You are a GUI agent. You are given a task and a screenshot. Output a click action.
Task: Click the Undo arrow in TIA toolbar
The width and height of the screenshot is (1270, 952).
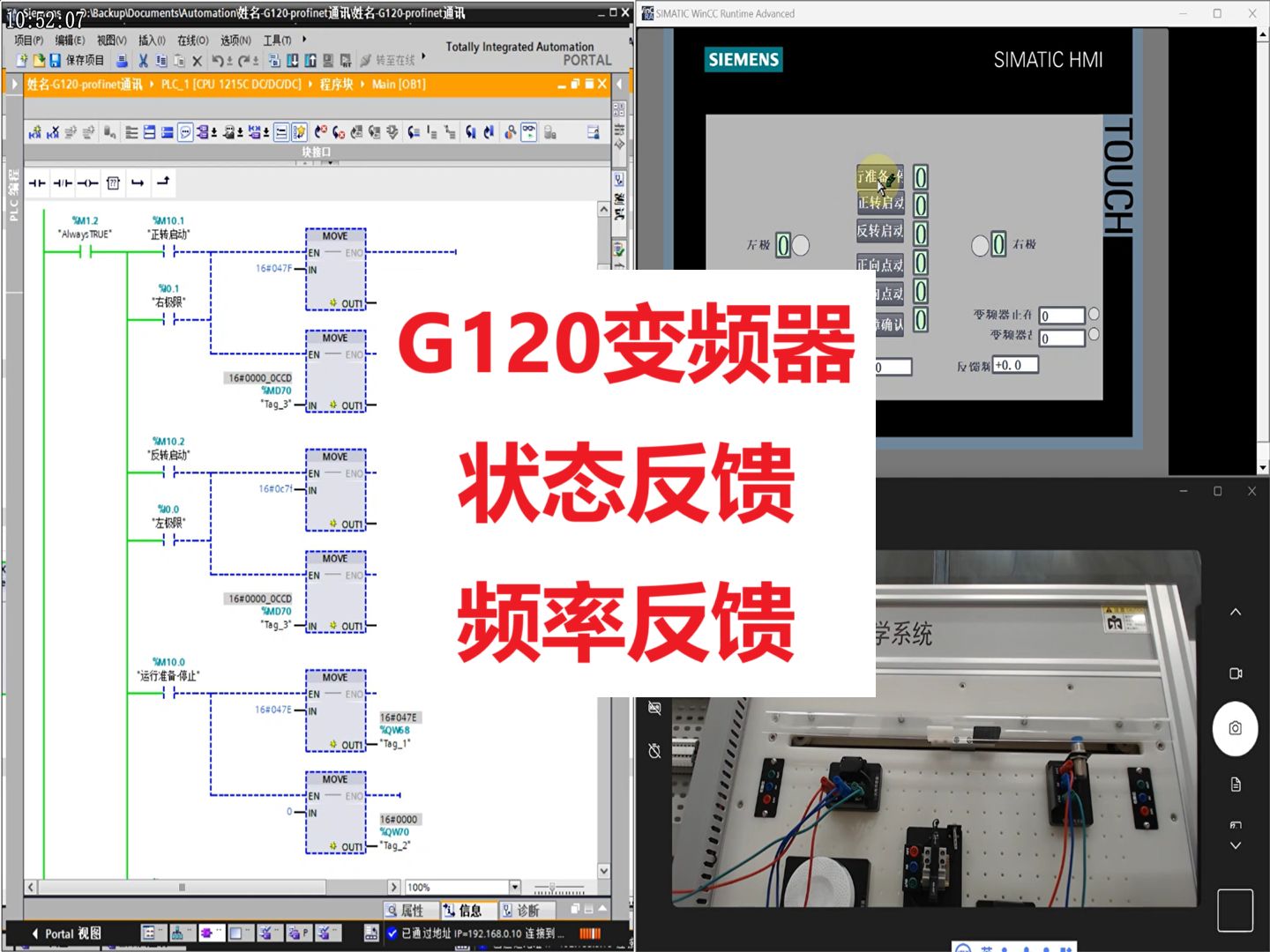[x=217, y=61]
